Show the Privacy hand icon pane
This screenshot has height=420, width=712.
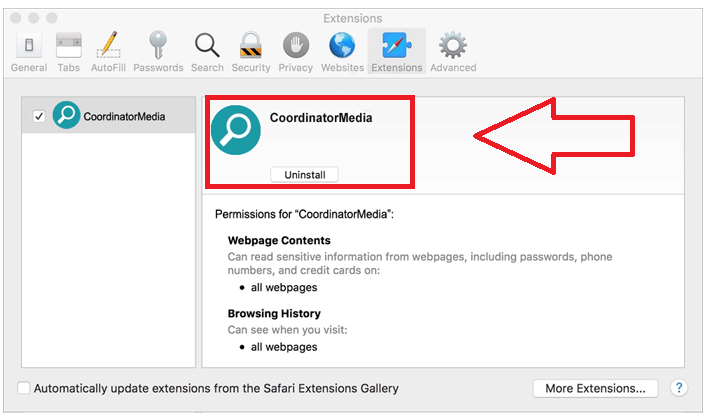(x=296, y=52)
